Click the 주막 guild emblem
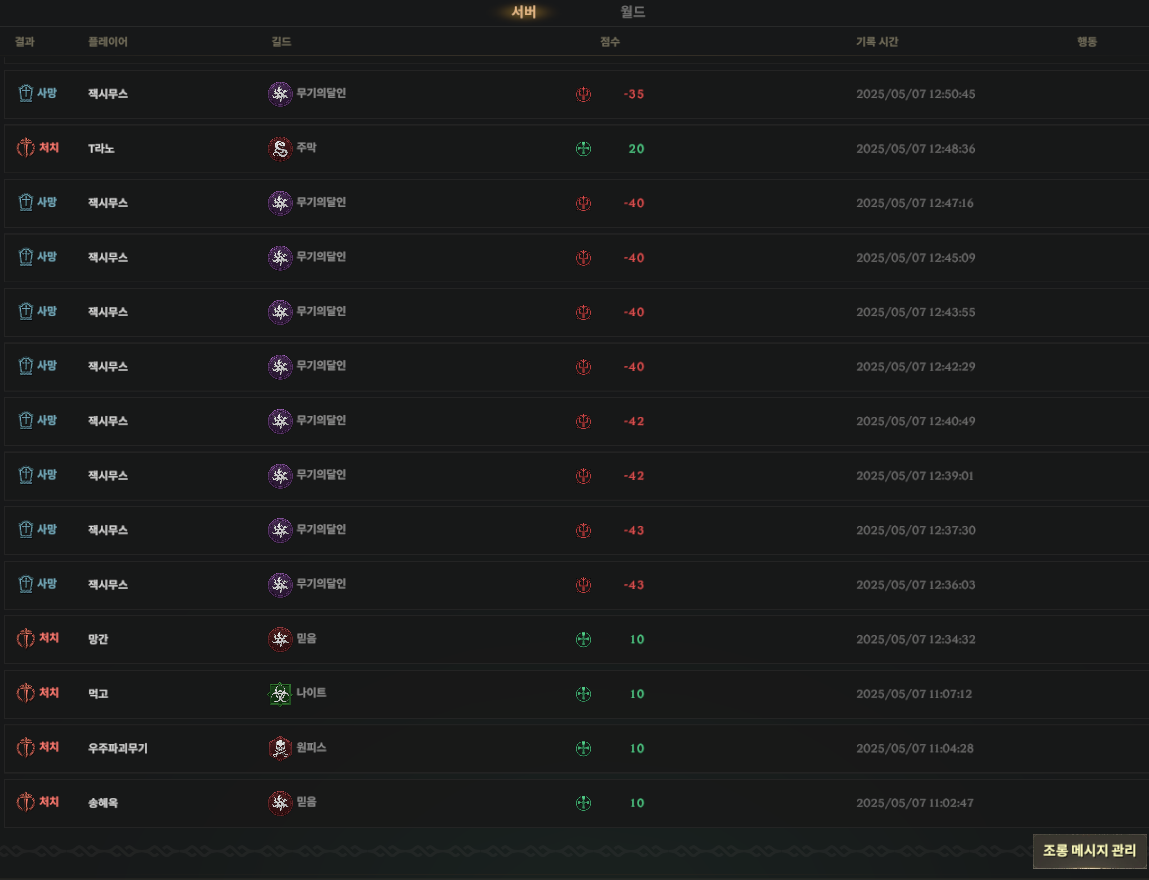Viewport: 1149px width, 880px height. pyautogui.click(x=280, y=148)
